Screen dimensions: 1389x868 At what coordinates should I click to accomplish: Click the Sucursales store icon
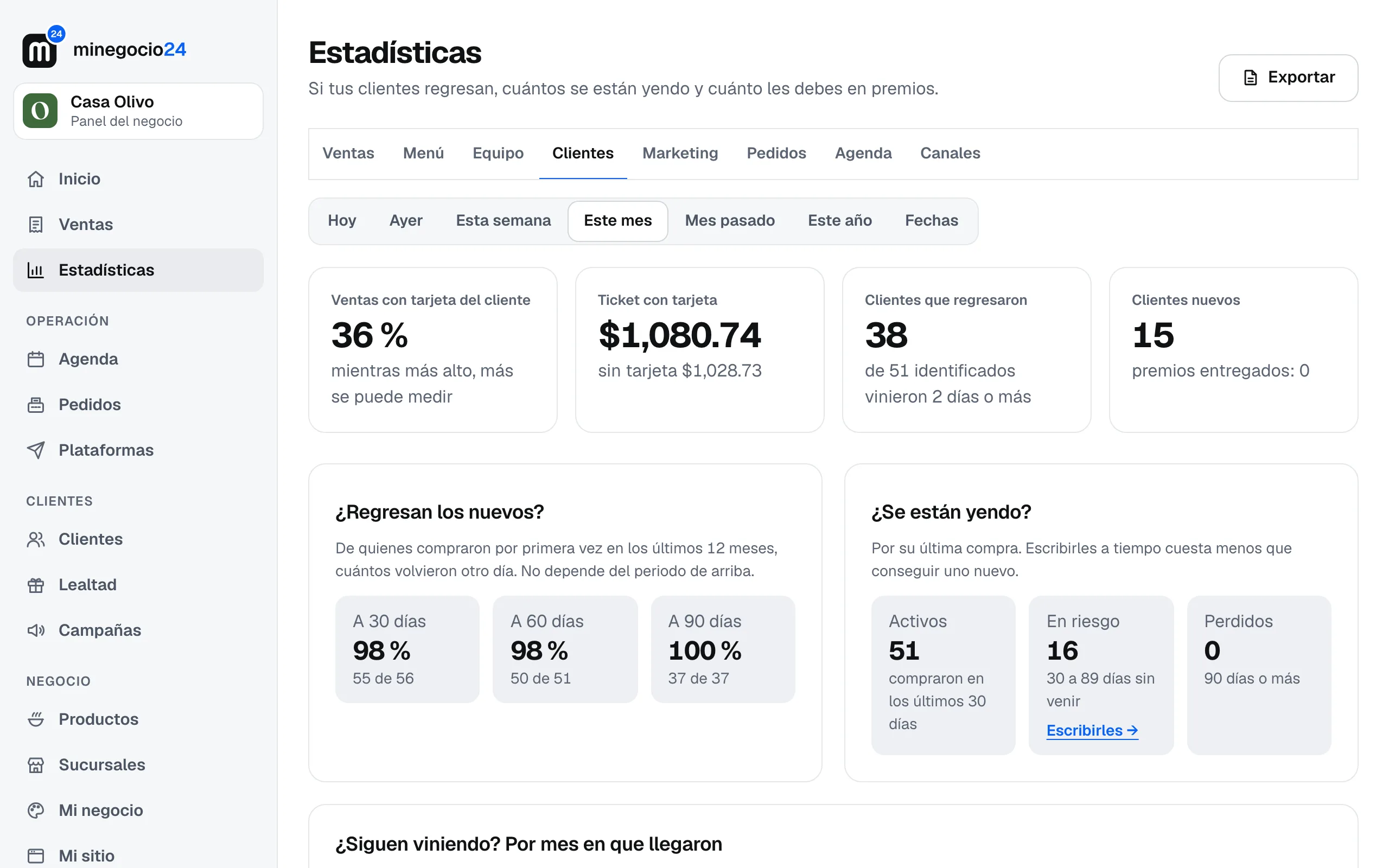[x=36, y=765]
